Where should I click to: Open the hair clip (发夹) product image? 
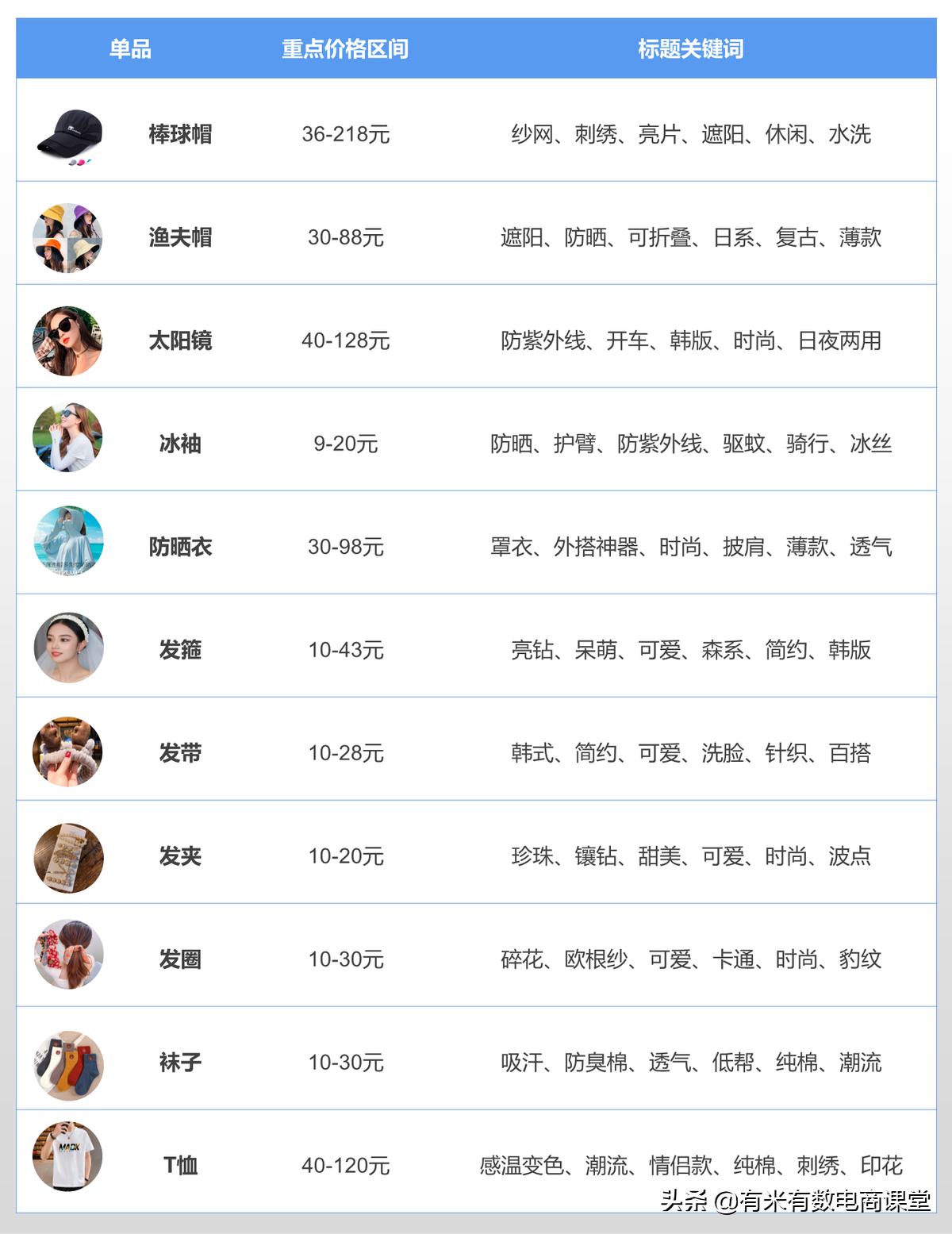point(69,857)
